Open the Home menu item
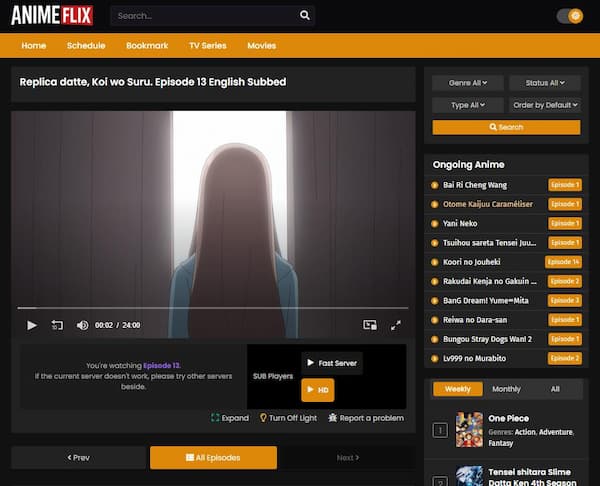600x486 pixels. click(34, 46)
